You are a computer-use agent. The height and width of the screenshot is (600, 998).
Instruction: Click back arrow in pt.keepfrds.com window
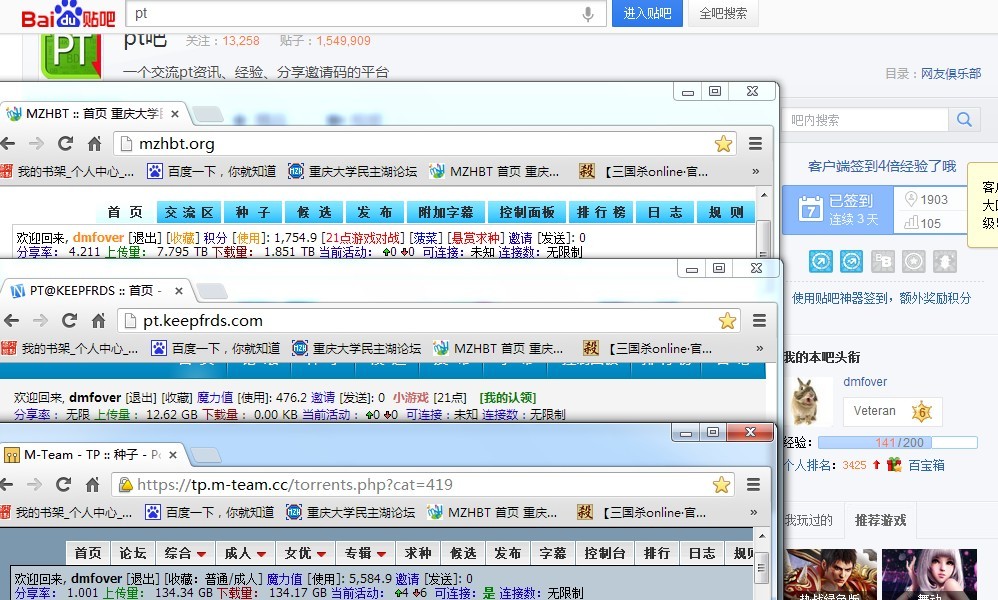click(x=11, y=320)
